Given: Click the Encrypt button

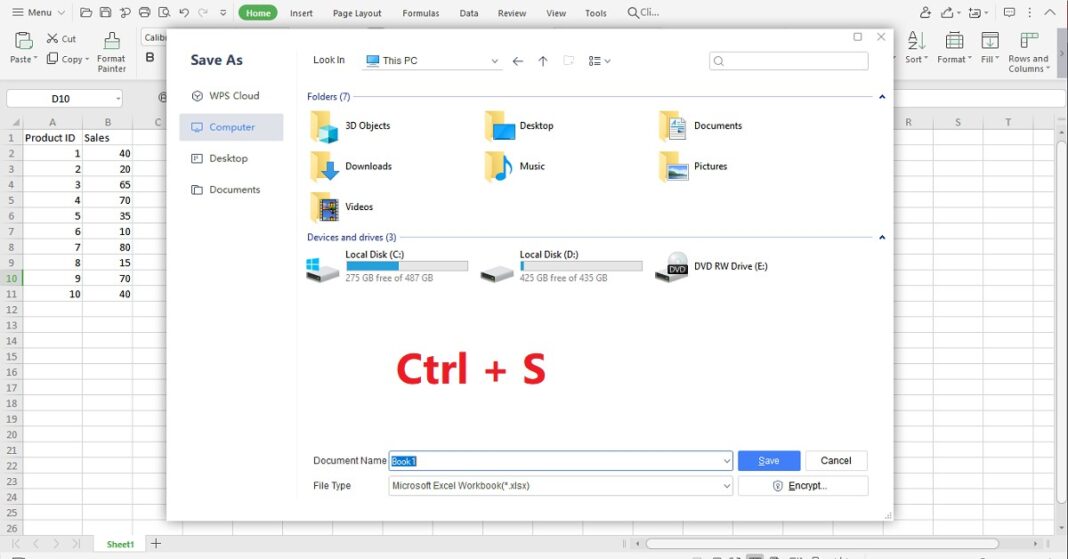Looking at the screenshot, I should [x=802, y=486].
